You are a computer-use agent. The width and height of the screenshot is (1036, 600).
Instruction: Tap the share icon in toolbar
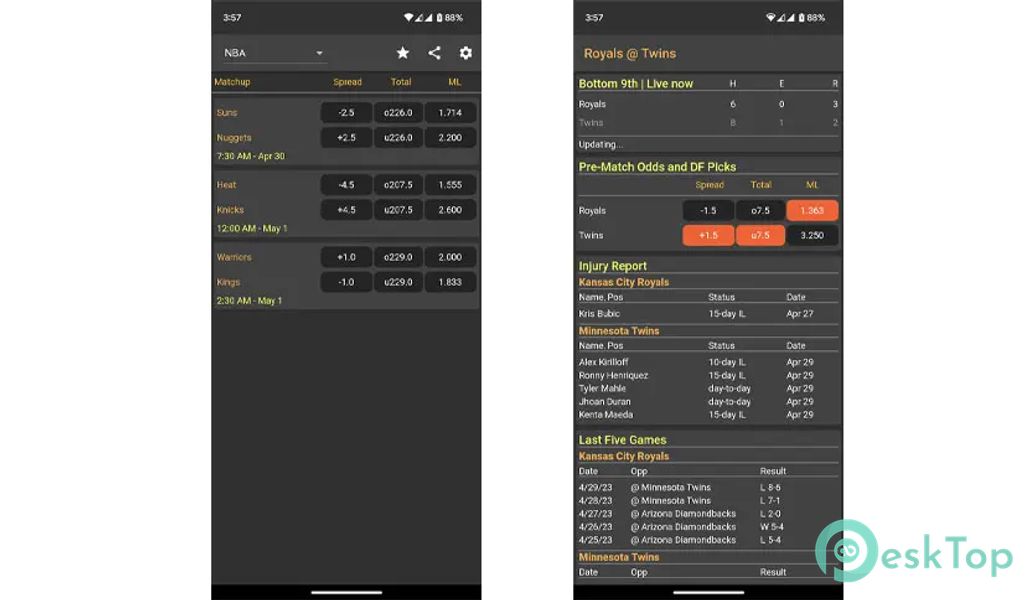click(434, 53)
